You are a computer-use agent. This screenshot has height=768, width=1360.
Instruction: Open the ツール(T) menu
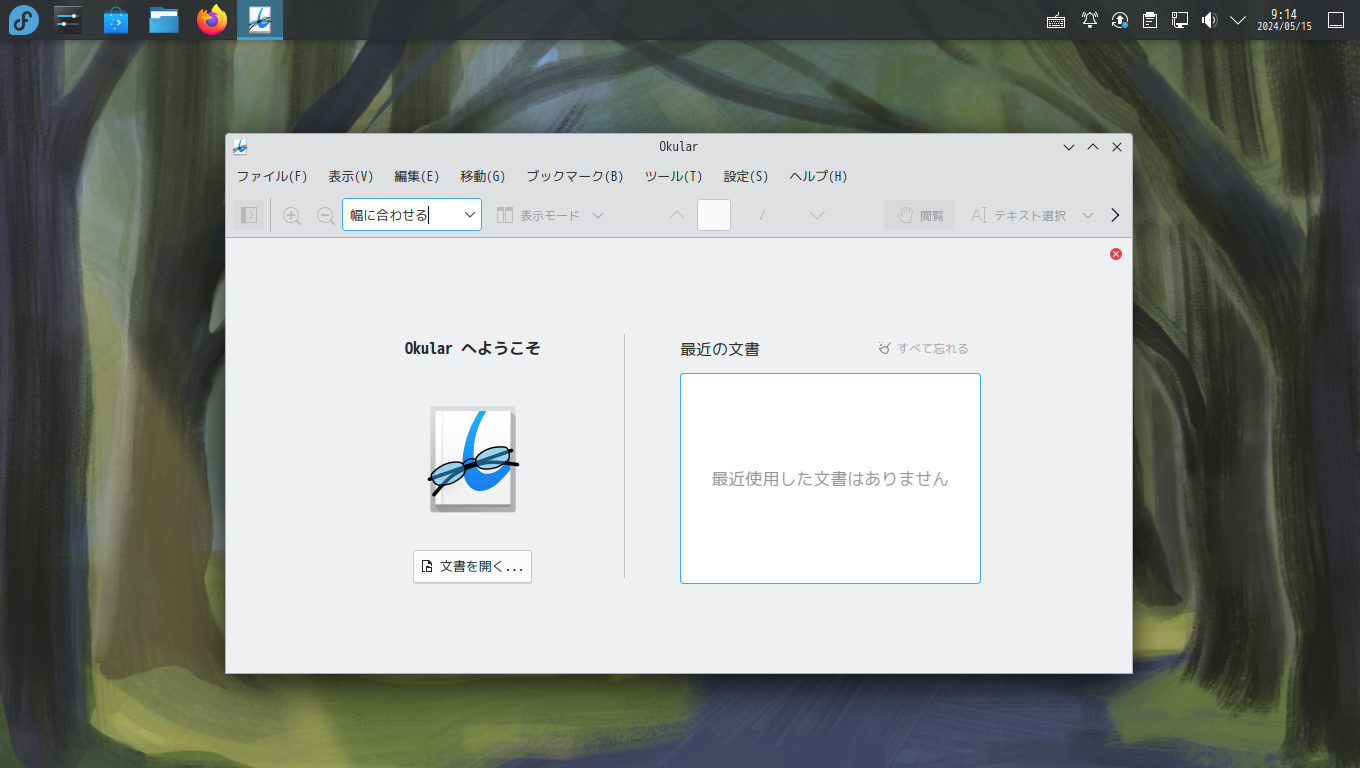[x=674, y=176]
